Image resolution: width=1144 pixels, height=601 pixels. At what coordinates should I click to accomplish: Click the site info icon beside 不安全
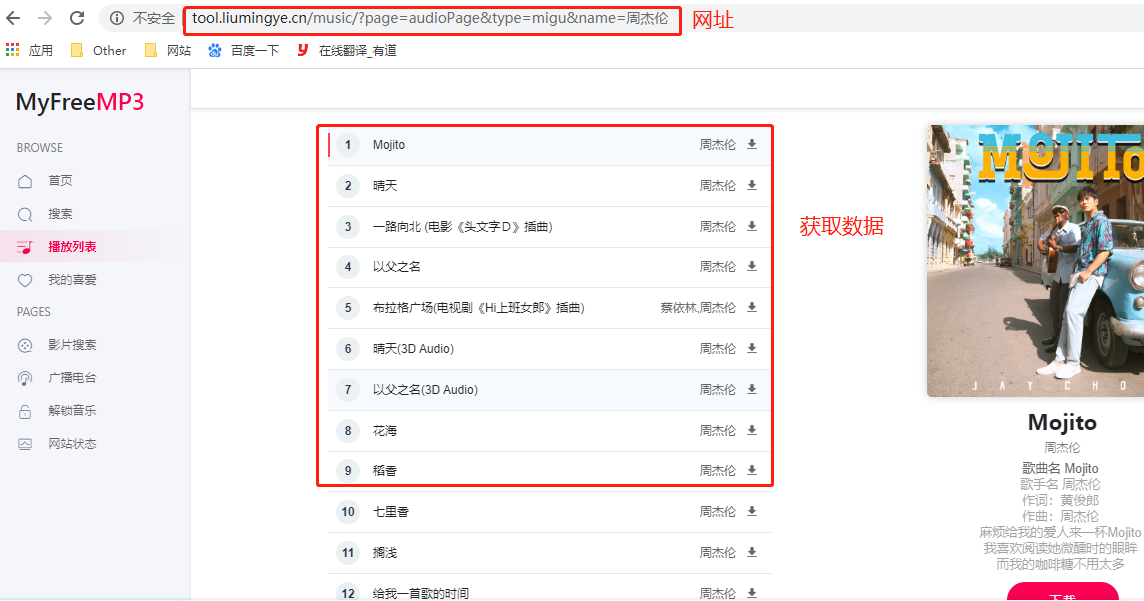coord(117,18)
